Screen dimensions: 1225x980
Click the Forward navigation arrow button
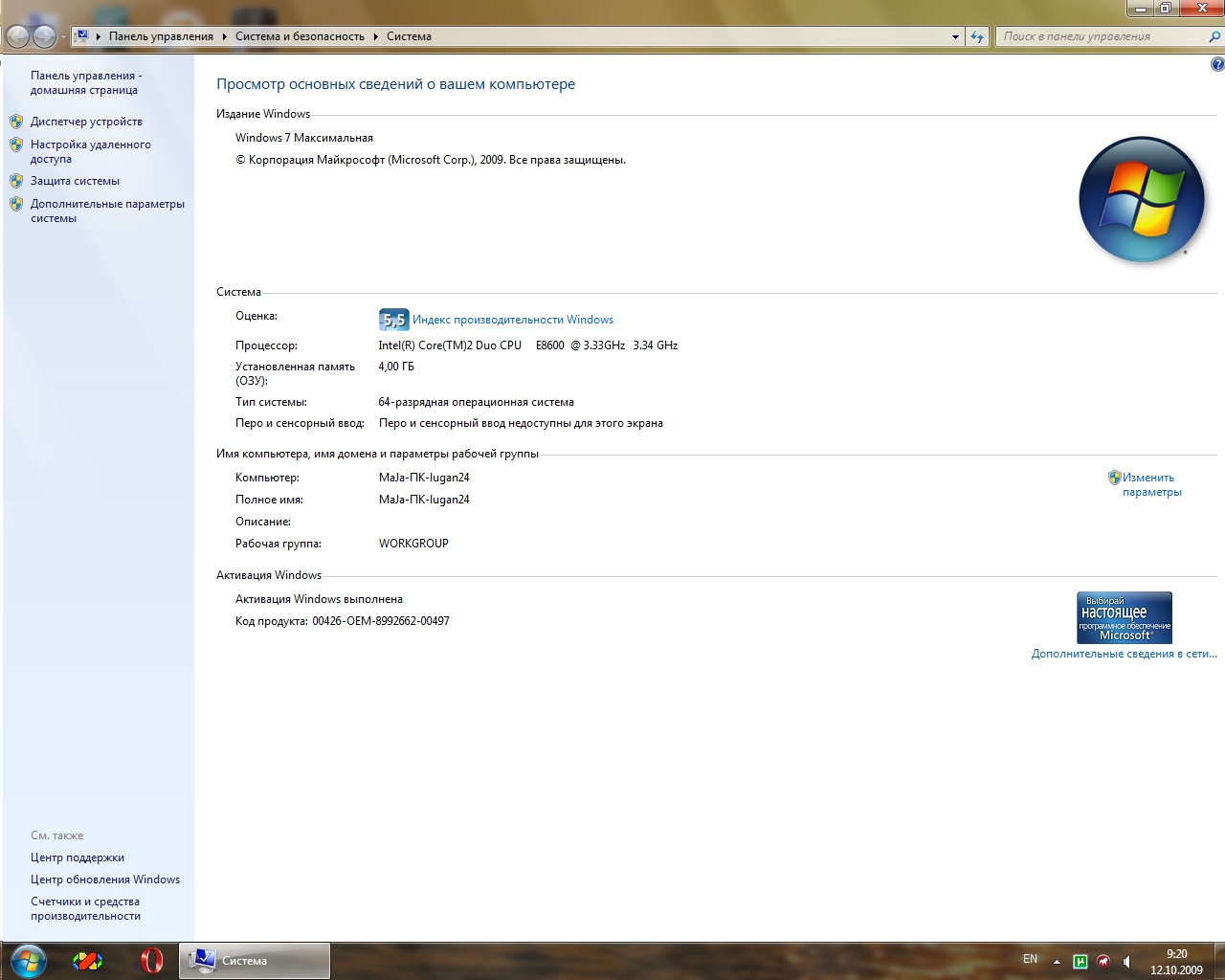(x=44, y=36)
